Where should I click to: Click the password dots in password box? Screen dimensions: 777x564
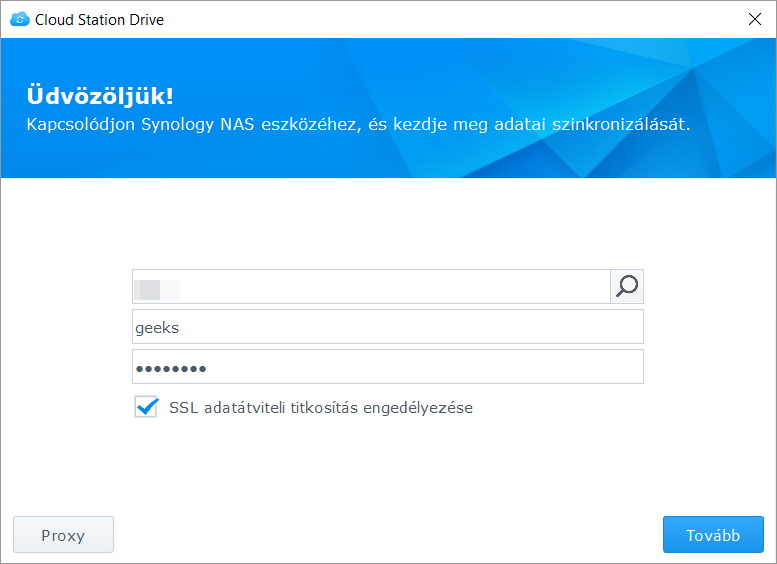click(x=171, y=368)
